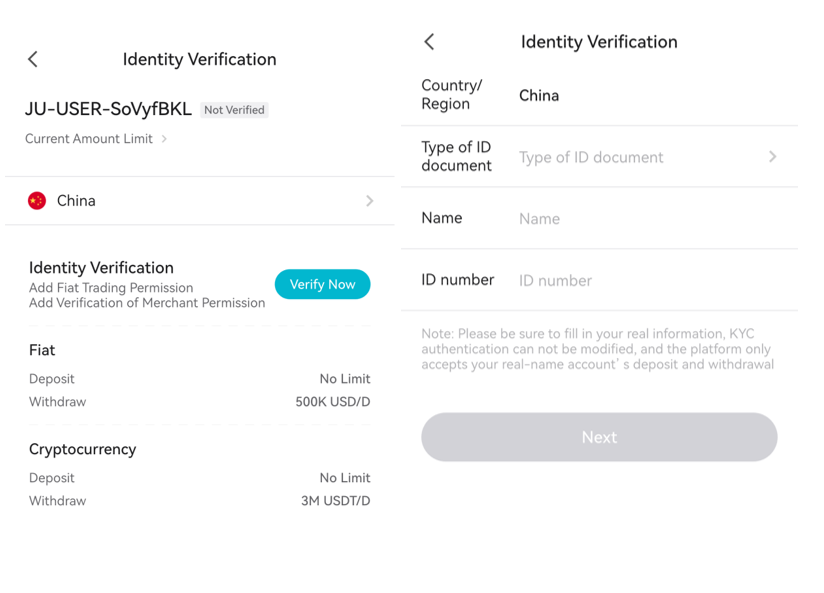This screenshot has width=824, height=593.
Task: Select the China country row
Action: coord(200,201)
